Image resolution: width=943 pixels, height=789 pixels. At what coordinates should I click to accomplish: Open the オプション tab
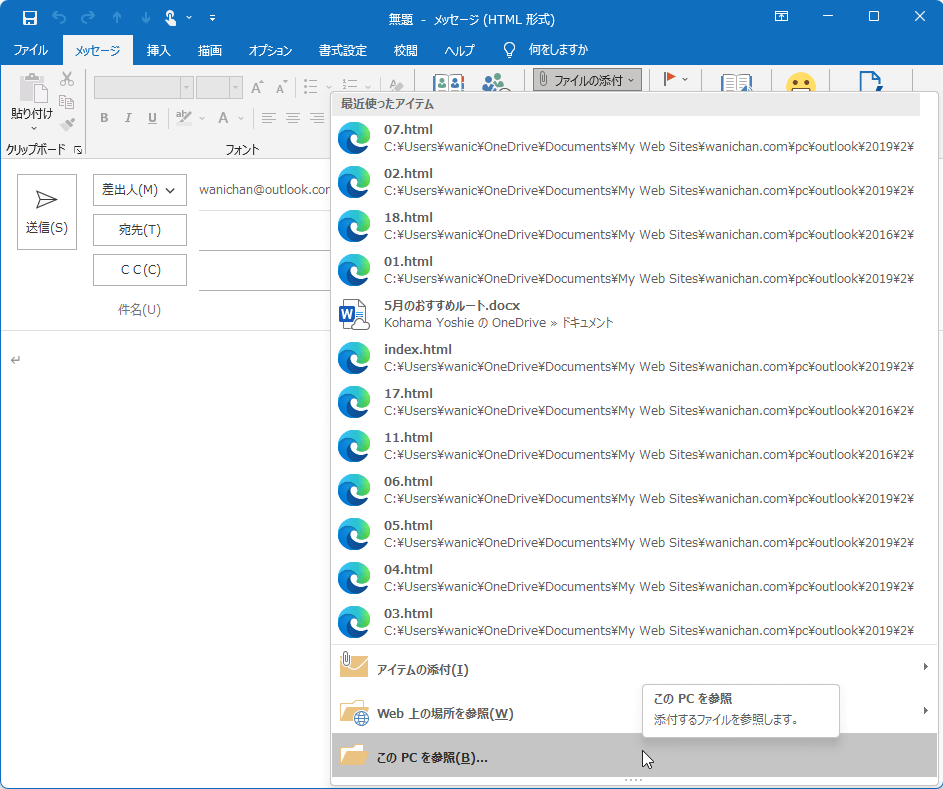click(270, 51)
